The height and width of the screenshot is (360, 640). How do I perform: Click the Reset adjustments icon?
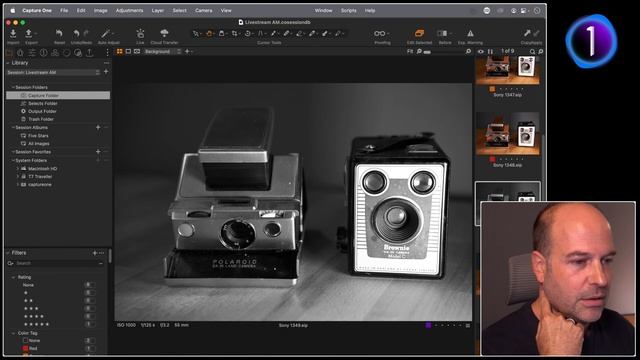coord(59,33)
